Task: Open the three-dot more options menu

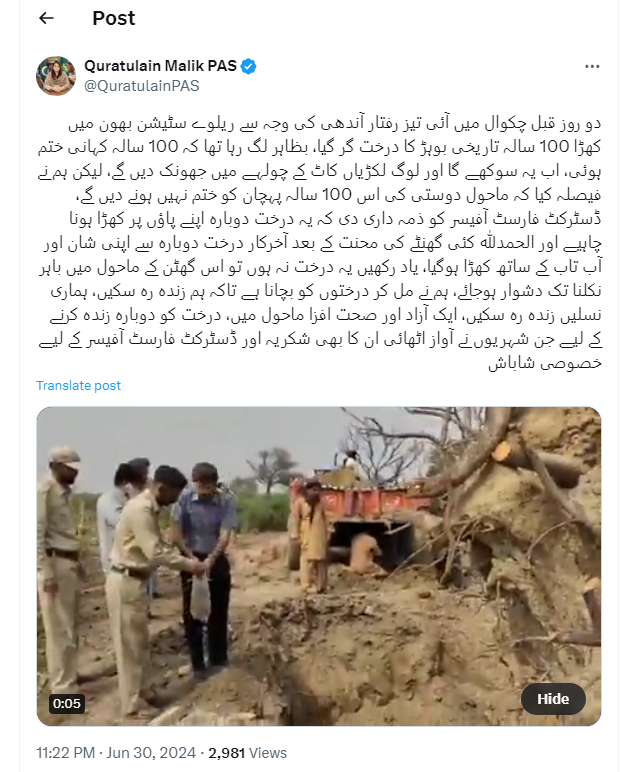Action: click(x=592, y=66)
